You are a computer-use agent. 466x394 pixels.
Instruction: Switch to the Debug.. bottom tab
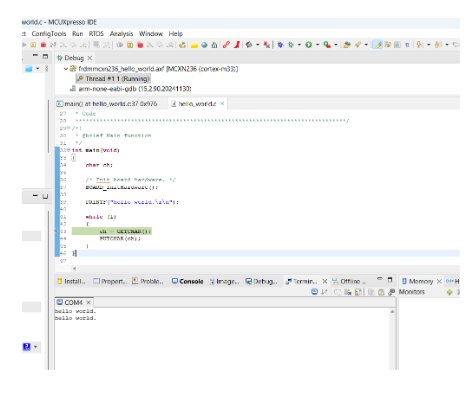click(x=261, y=281)
